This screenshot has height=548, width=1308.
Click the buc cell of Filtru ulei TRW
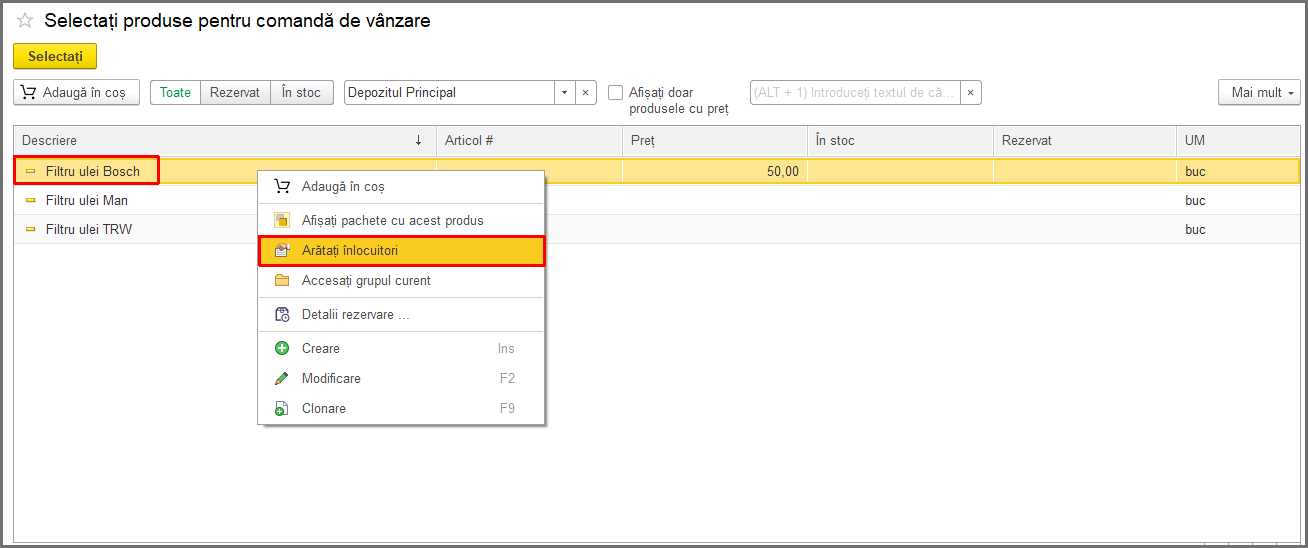pyautogui.click(x=1238, y=229)
